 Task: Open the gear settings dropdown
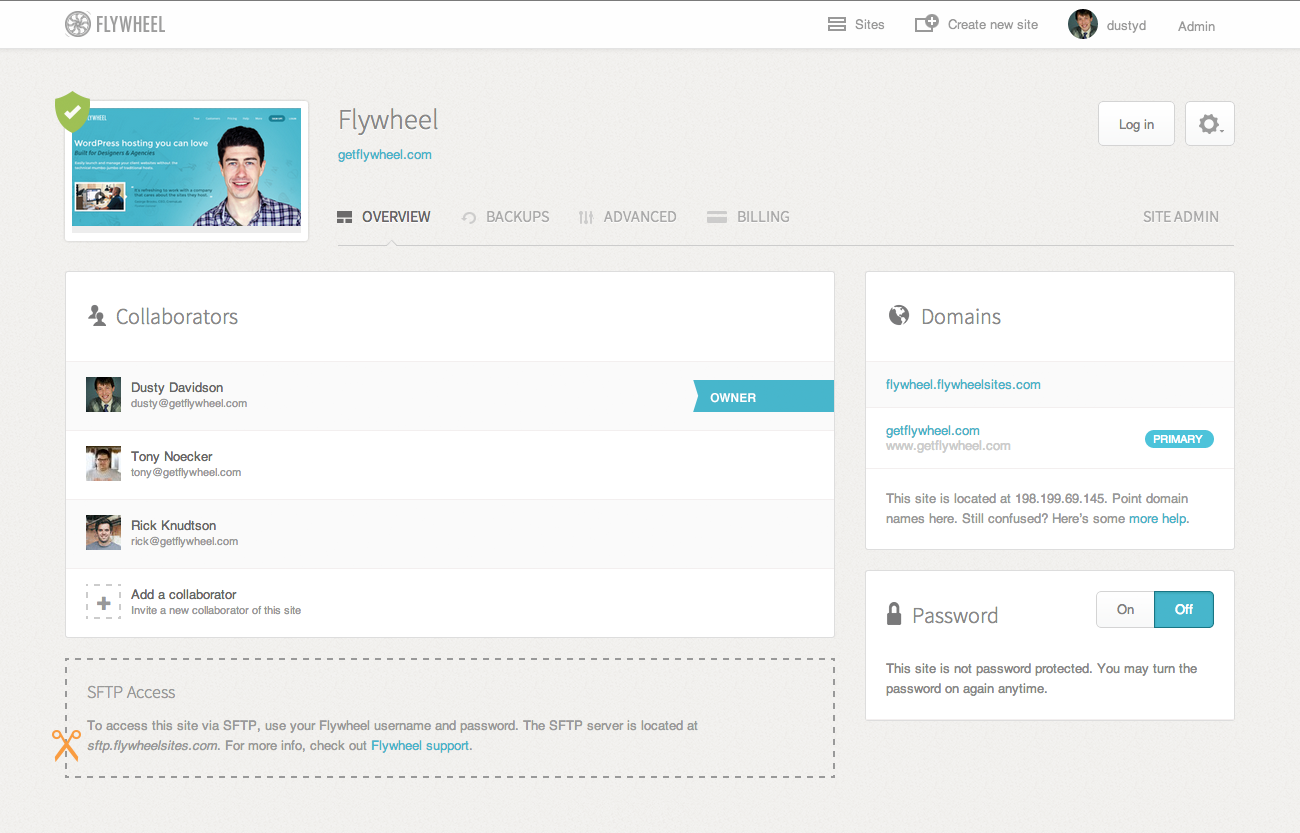coord(1210,124)
